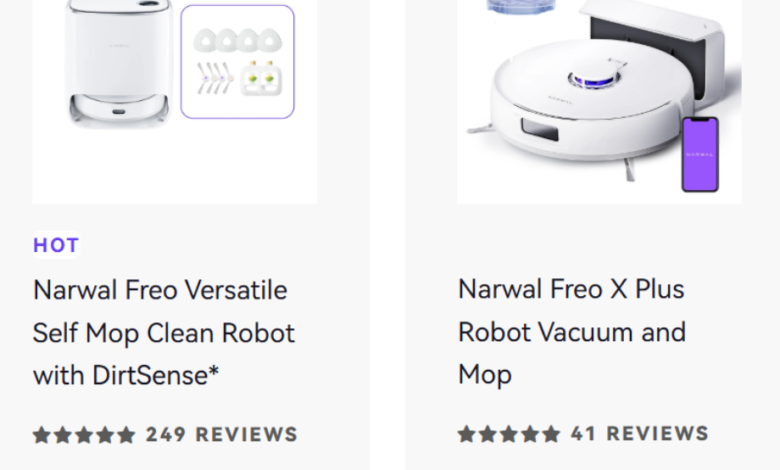Select the fifth star in 41 reviews rating

pyautogui.click(x=551, y=435)
